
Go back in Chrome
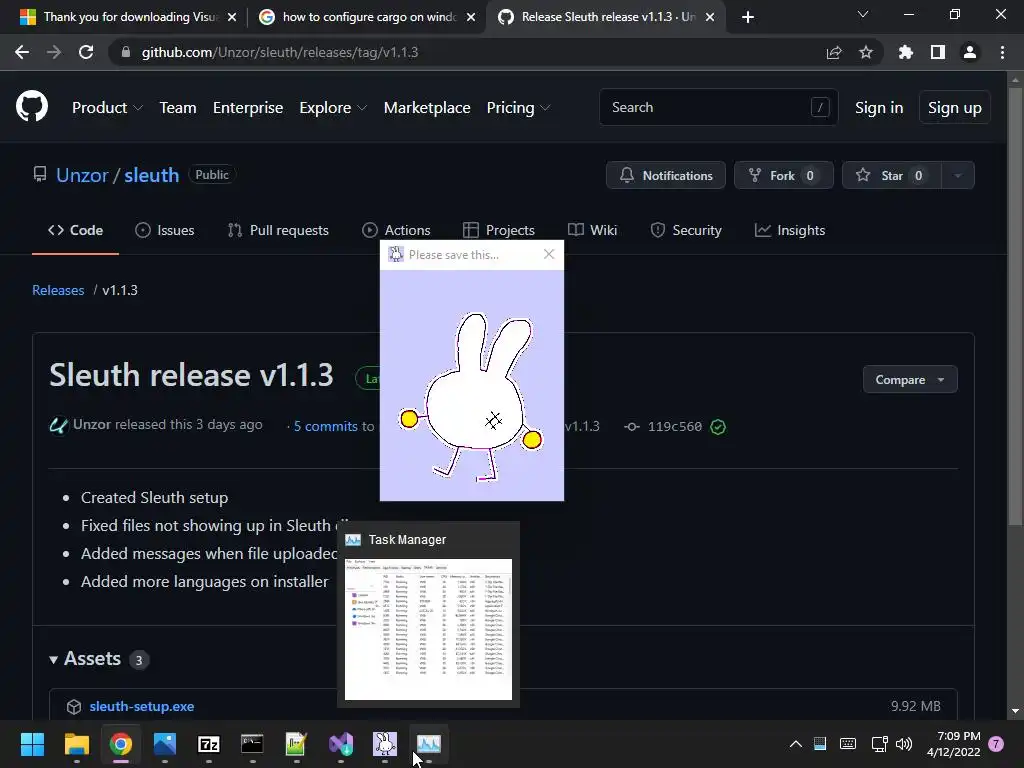pyautogui.click(x=22, y=52)
